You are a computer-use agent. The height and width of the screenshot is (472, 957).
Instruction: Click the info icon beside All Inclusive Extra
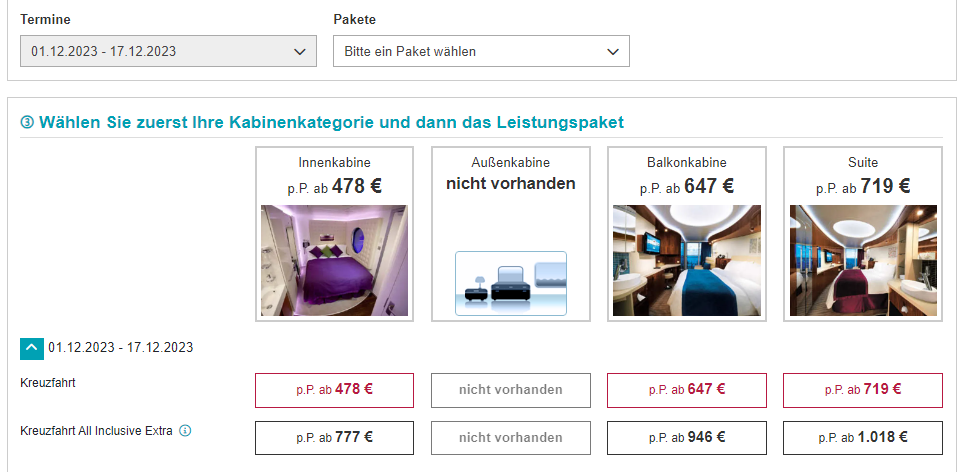click(x=186, y=430)
